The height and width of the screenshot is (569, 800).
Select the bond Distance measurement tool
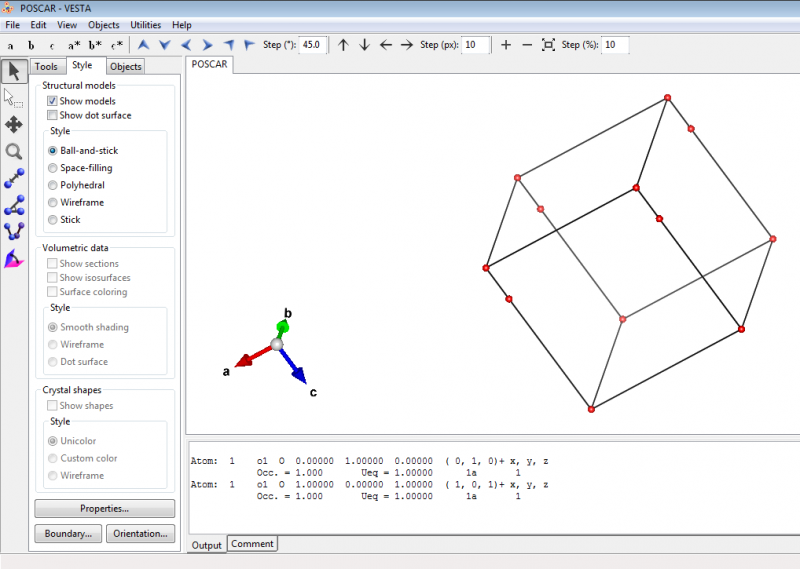(x=14, y=179)
